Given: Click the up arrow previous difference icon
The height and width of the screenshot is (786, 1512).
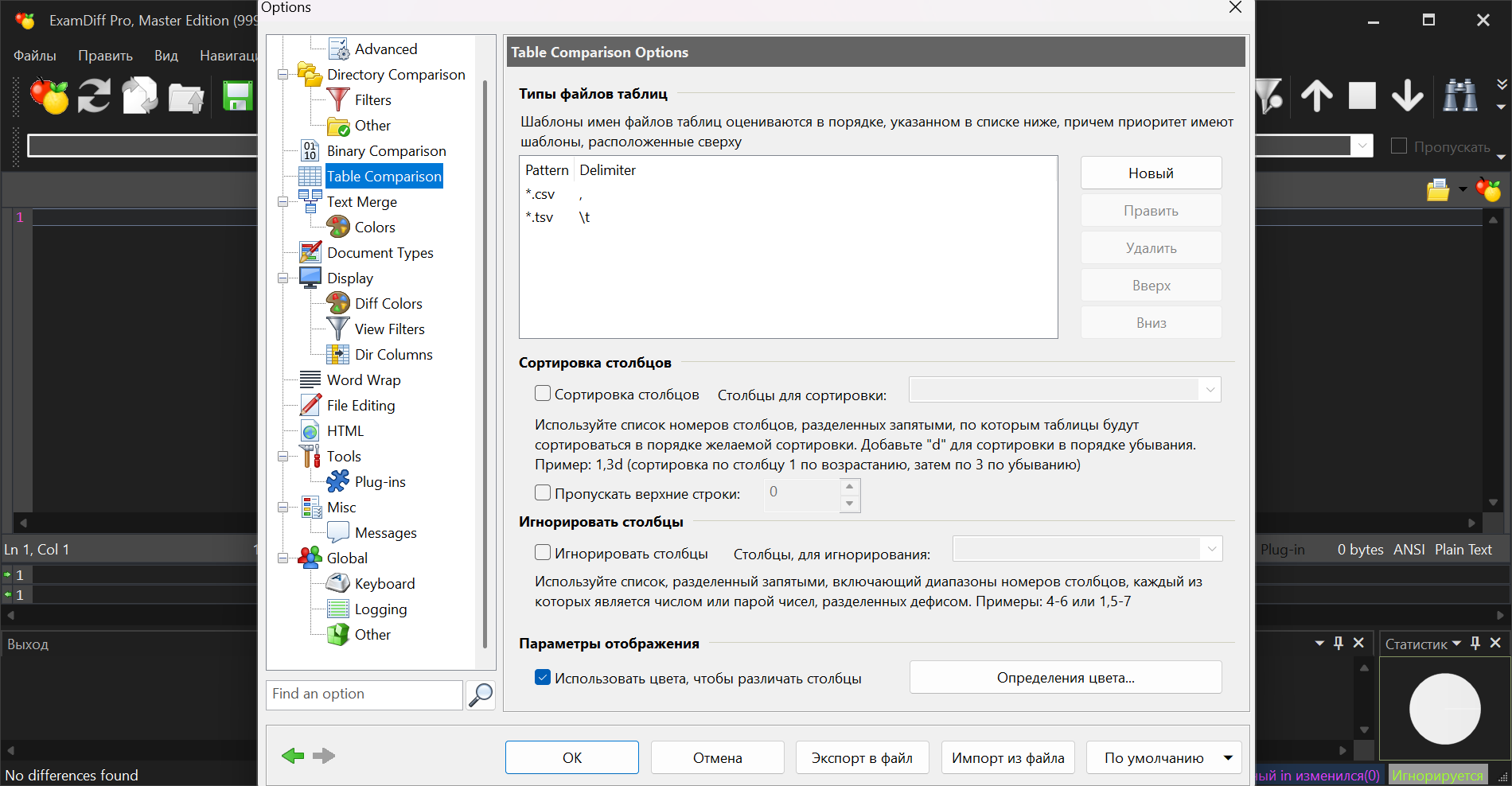Looking at the screenshot, I should pyautogui.click(x=1316, y=95).
